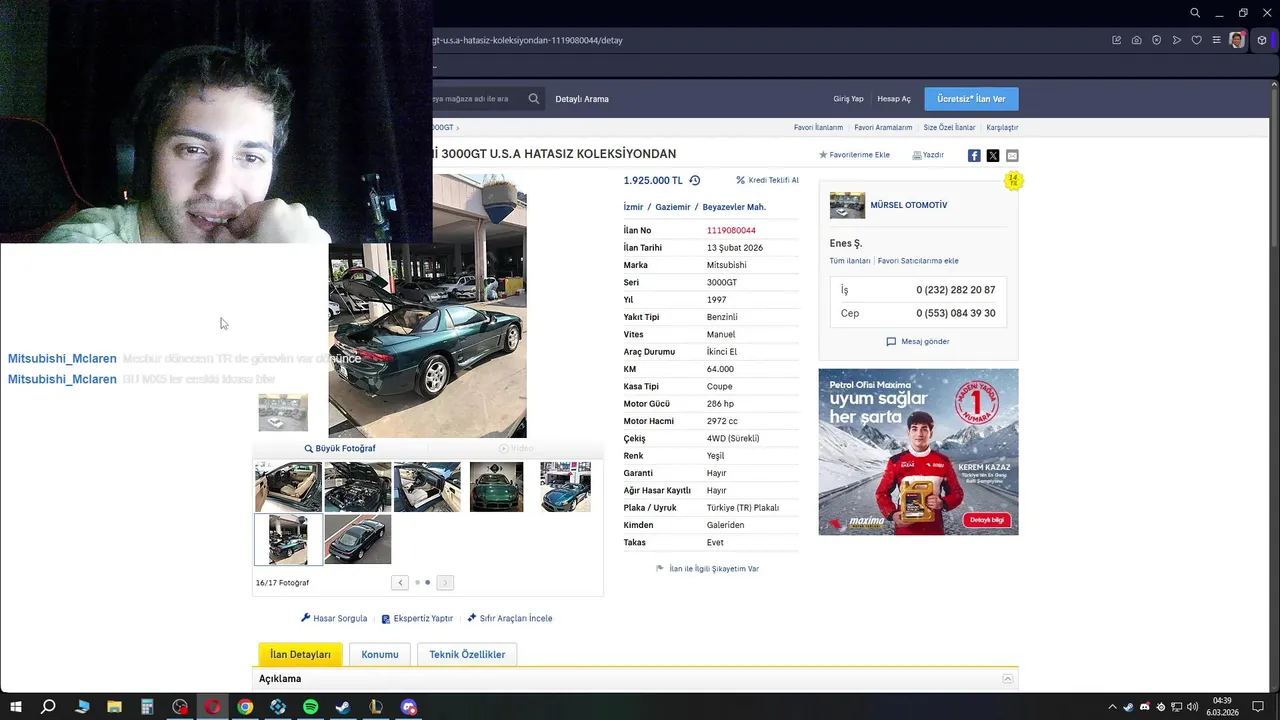Add page to bookmarks heart icon
Screen dimensions: 1280x720
coord(1196,40)
